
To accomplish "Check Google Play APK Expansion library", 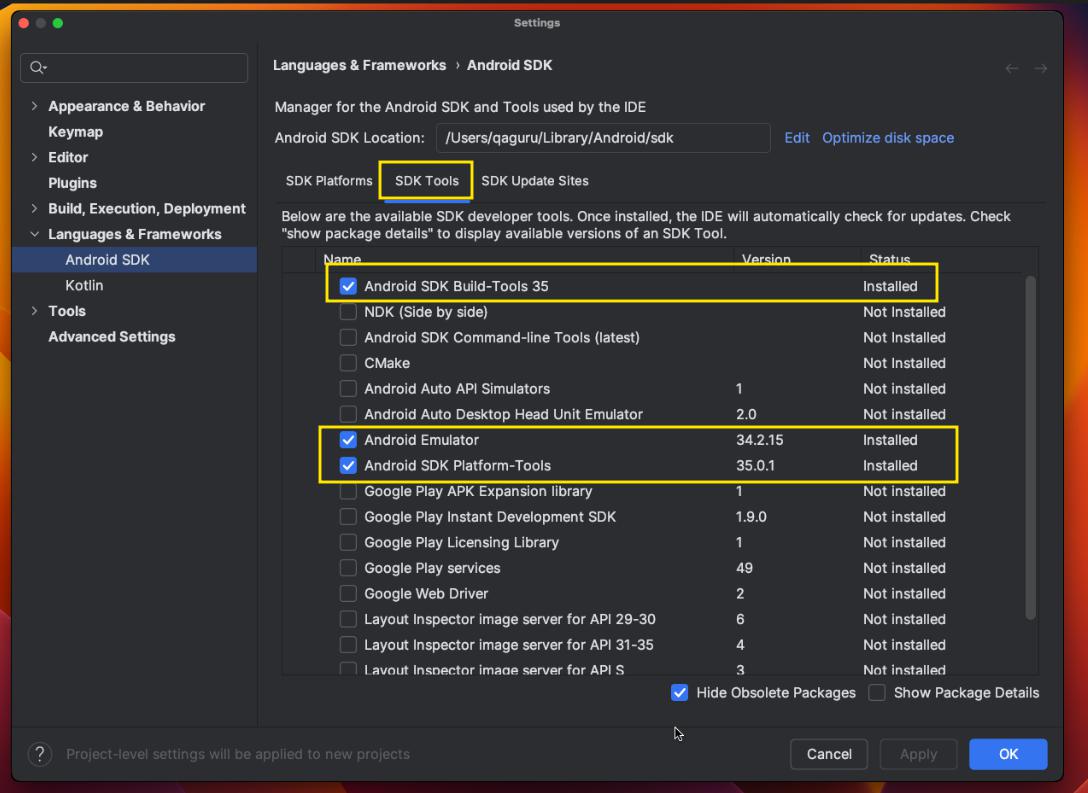I will (348, 491).
